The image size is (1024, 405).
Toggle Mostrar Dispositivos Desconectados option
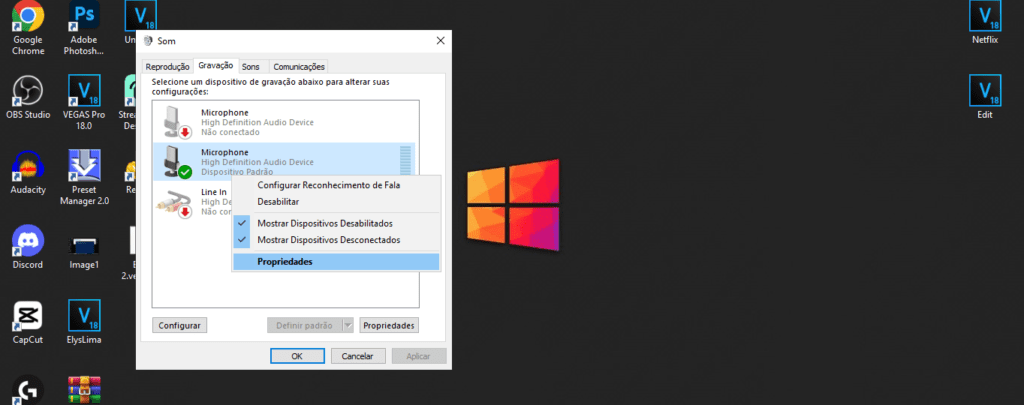click(x=328, y=240)
